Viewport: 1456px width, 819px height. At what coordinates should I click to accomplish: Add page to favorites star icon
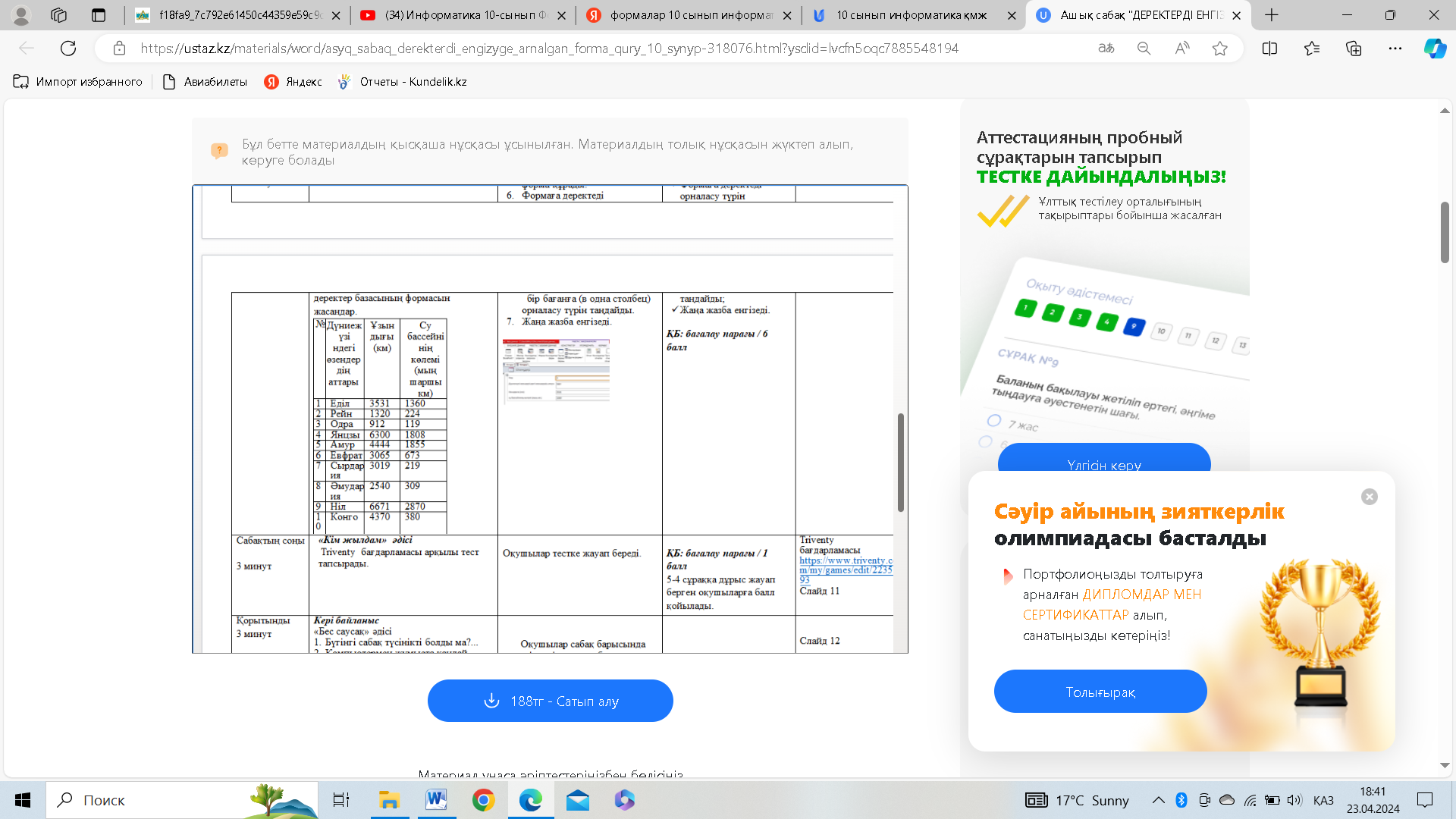(x=1219, y=49)
